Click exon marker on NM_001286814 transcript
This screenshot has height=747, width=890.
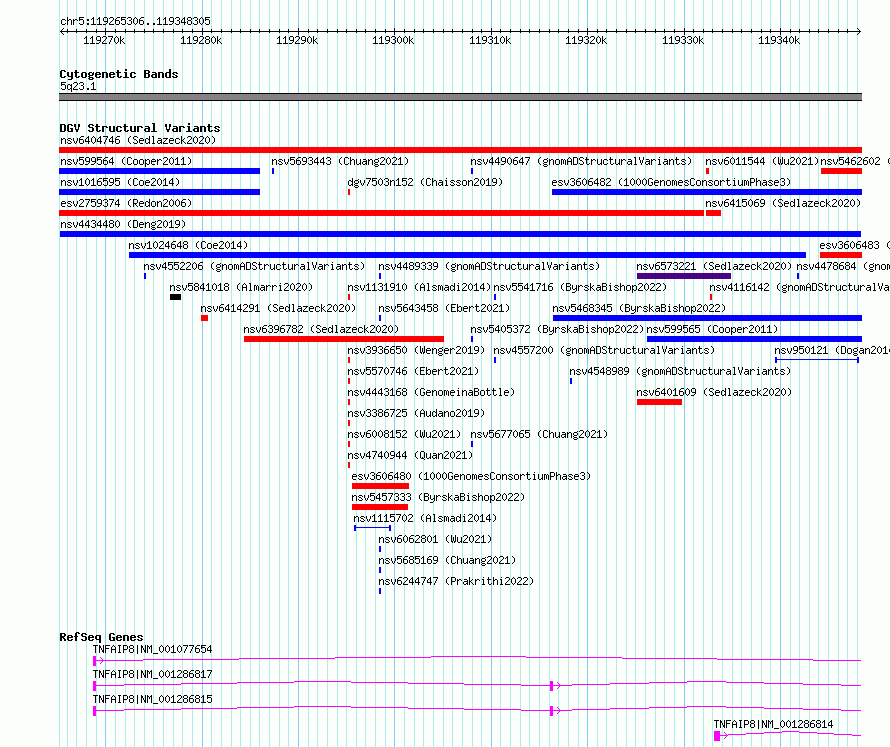click(717, 736)
